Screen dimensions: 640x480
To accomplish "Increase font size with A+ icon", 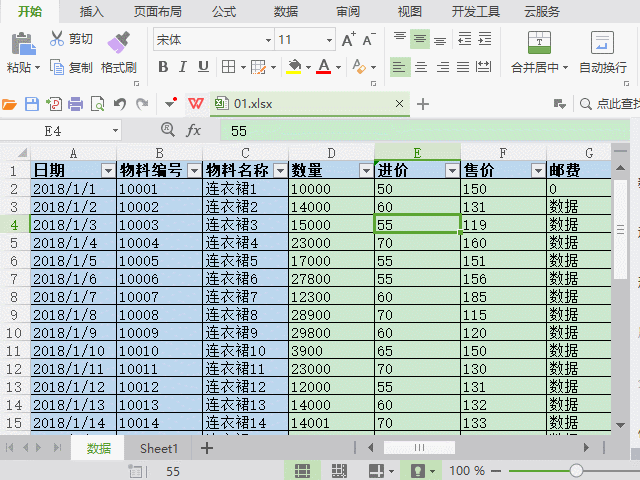I will pyautogui.click(x=349, y=40).
